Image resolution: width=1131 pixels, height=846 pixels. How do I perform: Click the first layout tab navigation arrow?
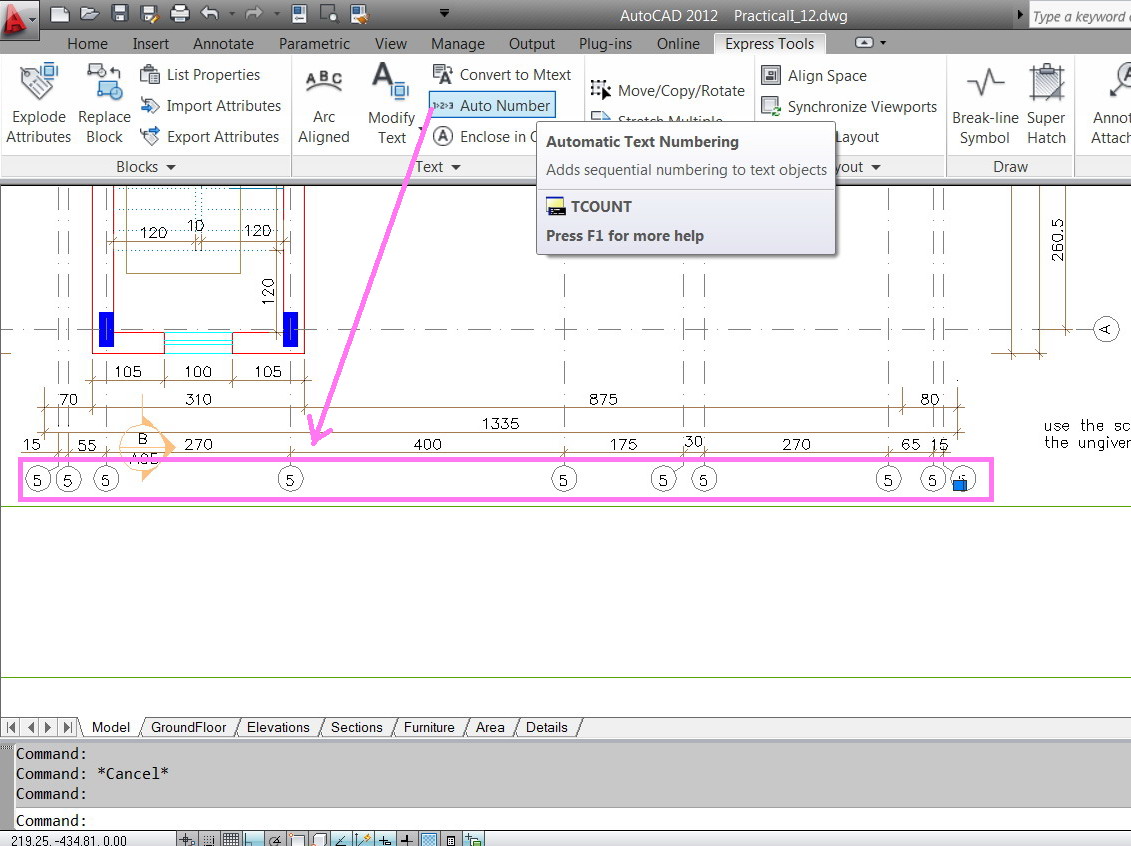(12, 727)
